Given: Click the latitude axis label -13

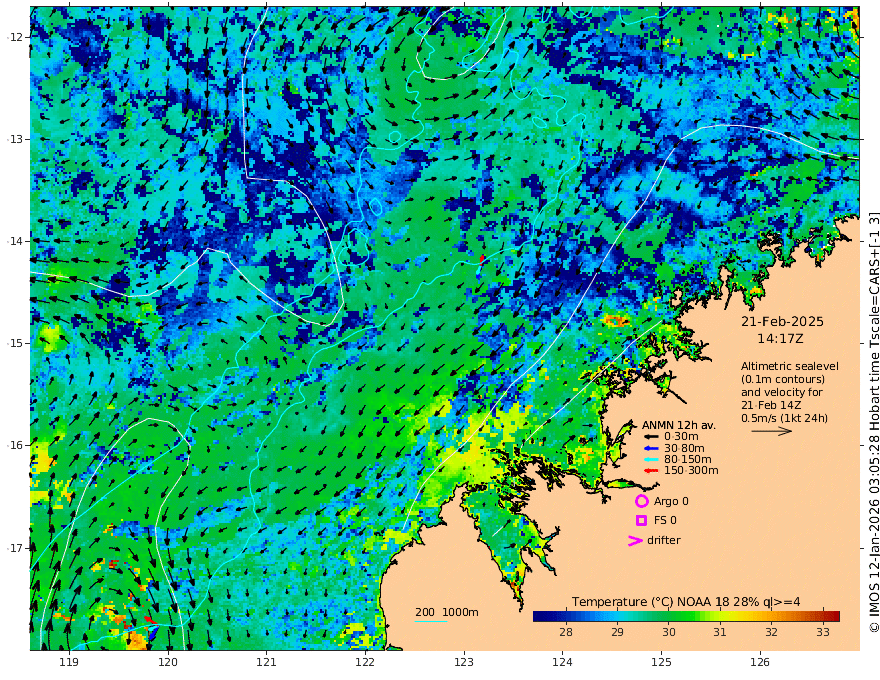Looking at the screenshot, I should coord(15,139).
